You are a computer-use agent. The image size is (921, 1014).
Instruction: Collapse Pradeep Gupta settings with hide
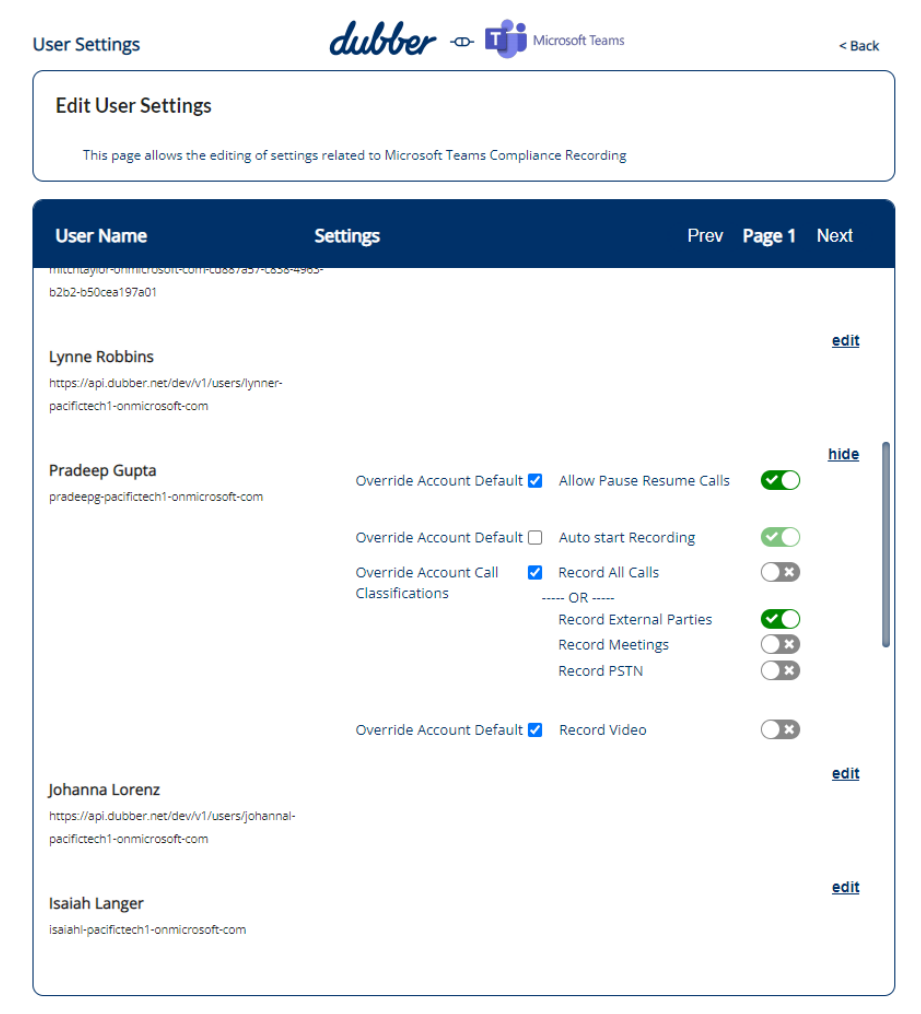843,454
